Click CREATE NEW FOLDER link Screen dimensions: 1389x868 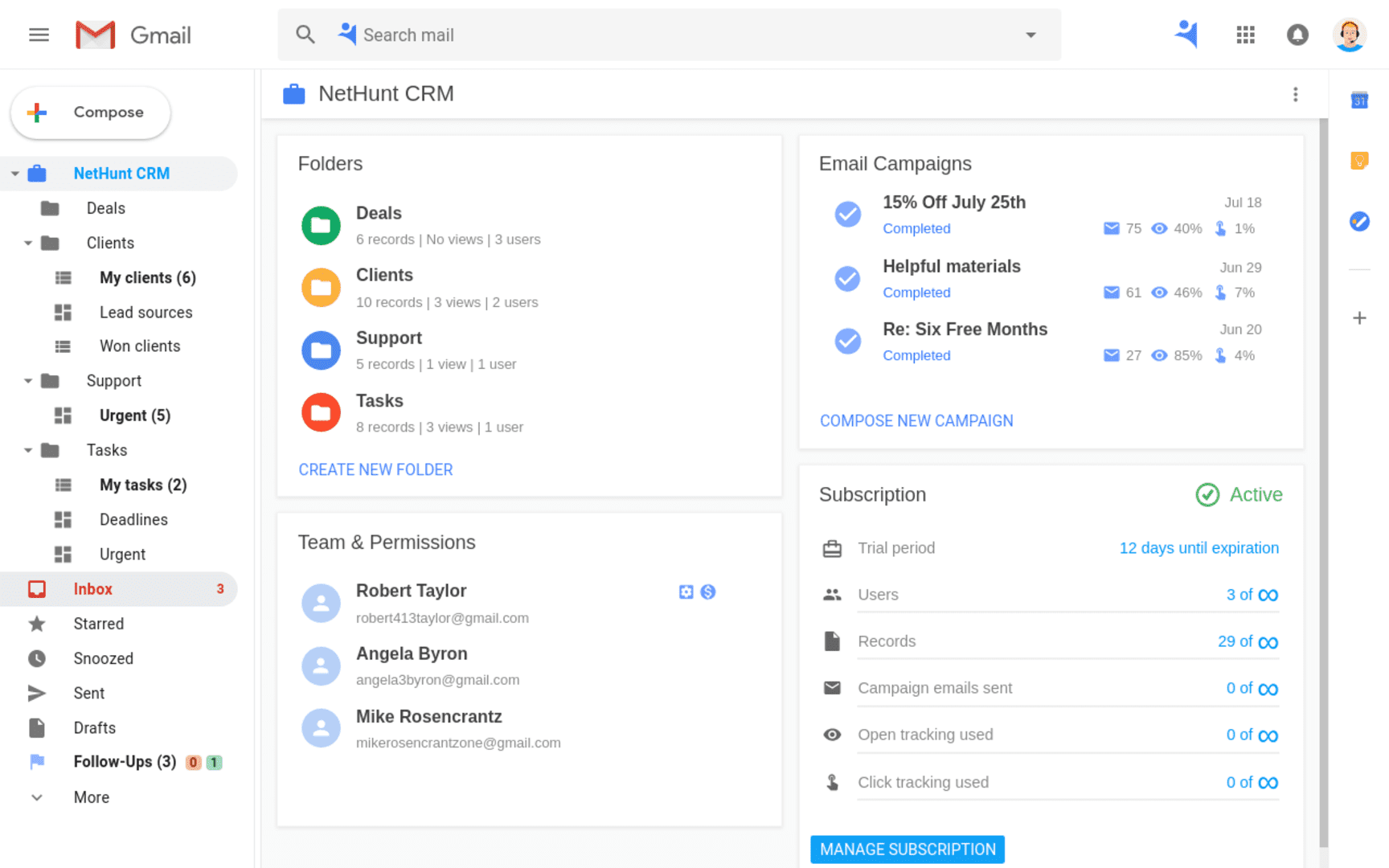pyautogui.click(x=375, y=469)
